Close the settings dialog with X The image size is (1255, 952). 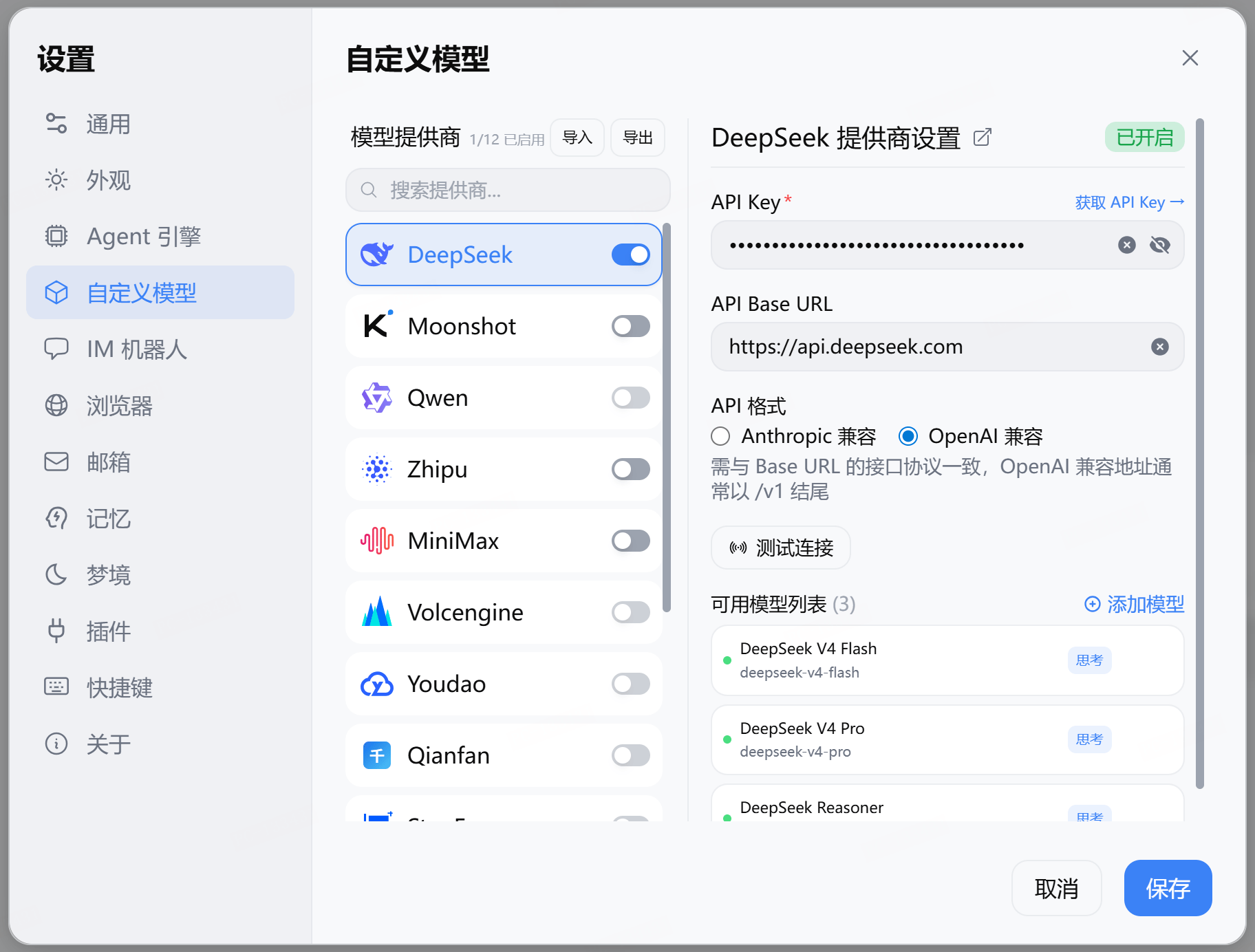click(x=1190, y=58)
